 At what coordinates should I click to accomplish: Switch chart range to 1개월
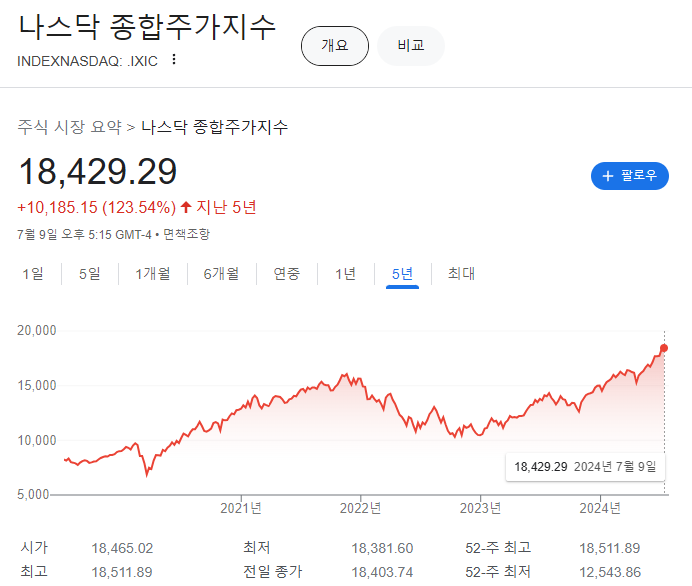coord(153,274)
